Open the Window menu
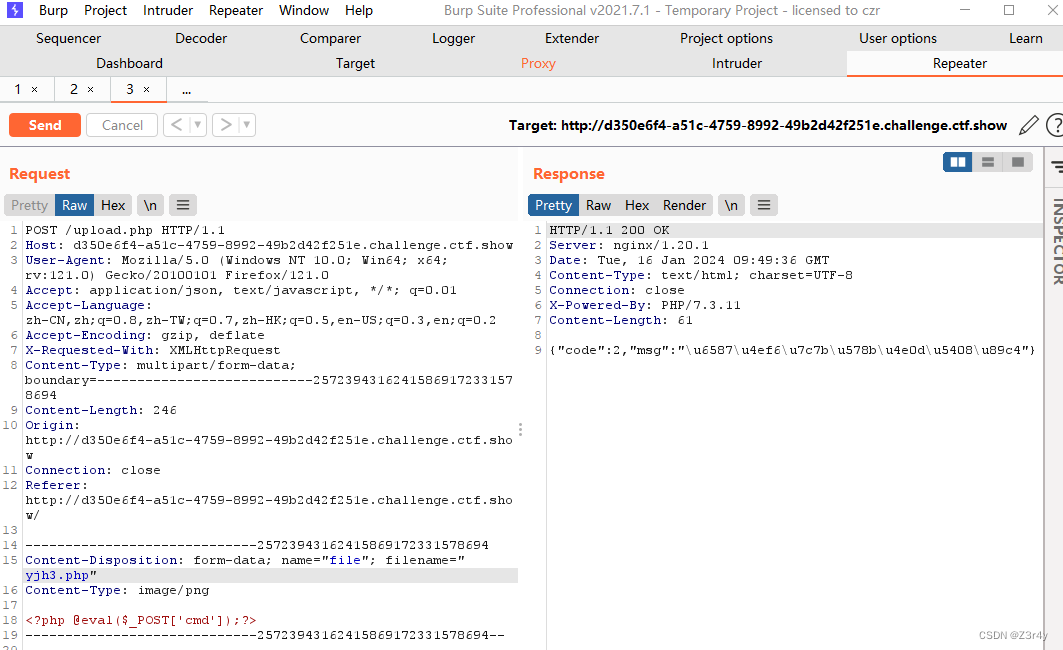Image resolution: width=1063 pixels, height=650 pixels. coord(304,10)
